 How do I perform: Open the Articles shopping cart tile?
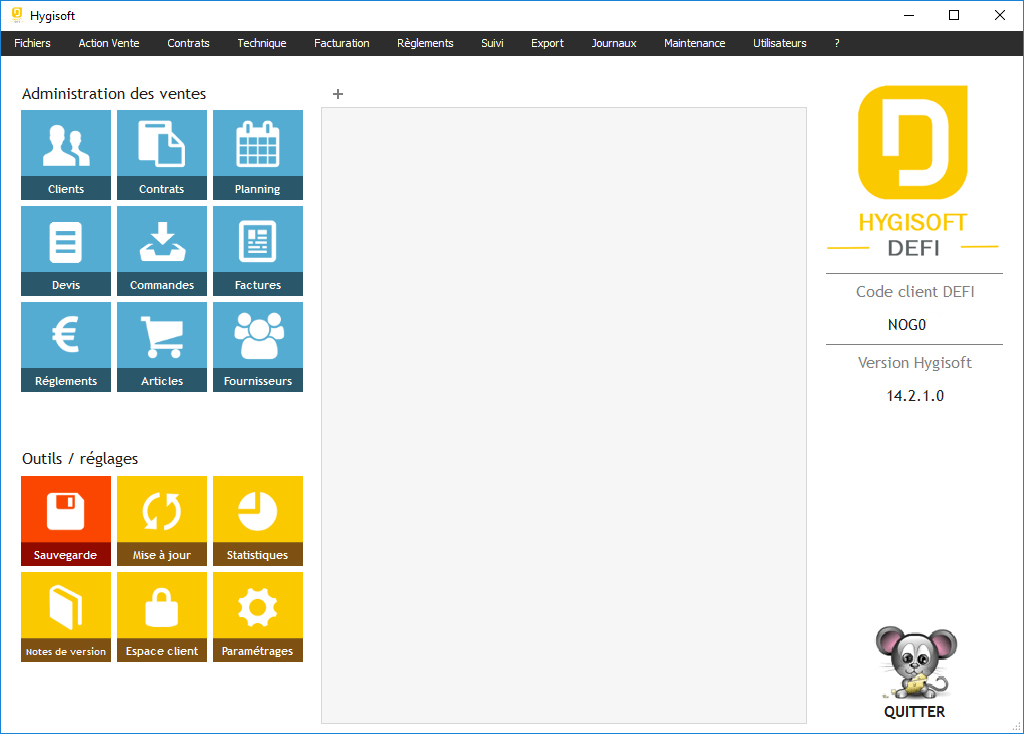coord(162,347)
